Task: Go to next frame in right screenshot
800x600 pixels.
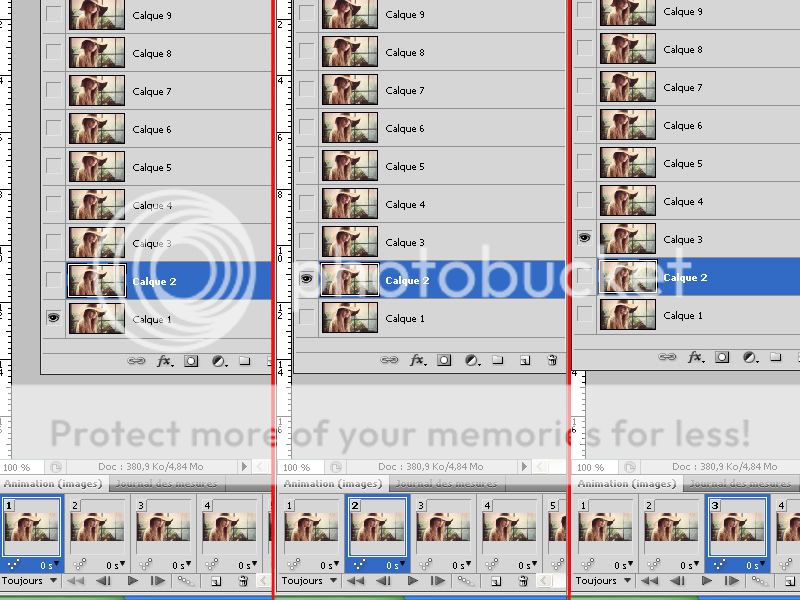Action: [732, 581]
